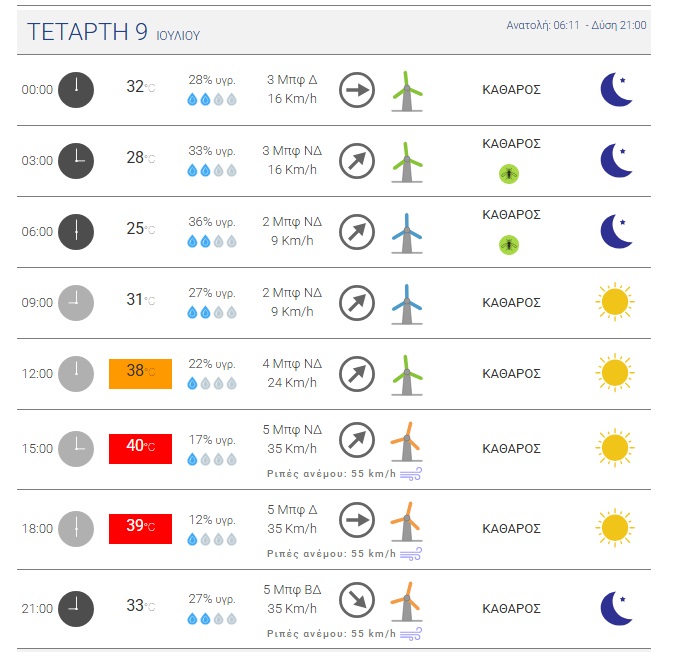The height and width of the screenshot is (652, 680).
Task: Click the wind direction arrow for 00:00
Action: click(x=357, y=90)
